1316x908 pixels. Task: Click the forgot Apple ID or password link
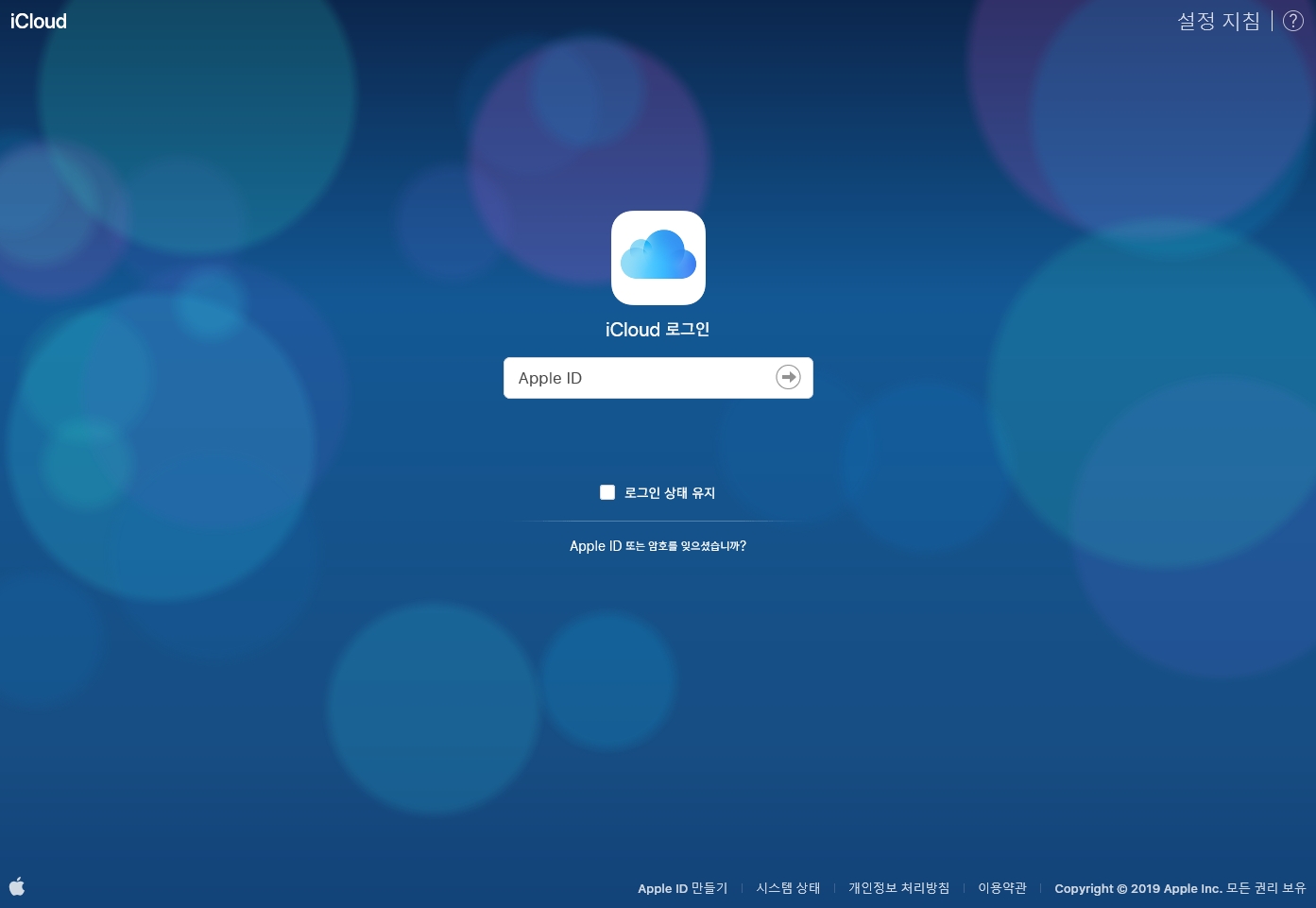tap(658, 546)
